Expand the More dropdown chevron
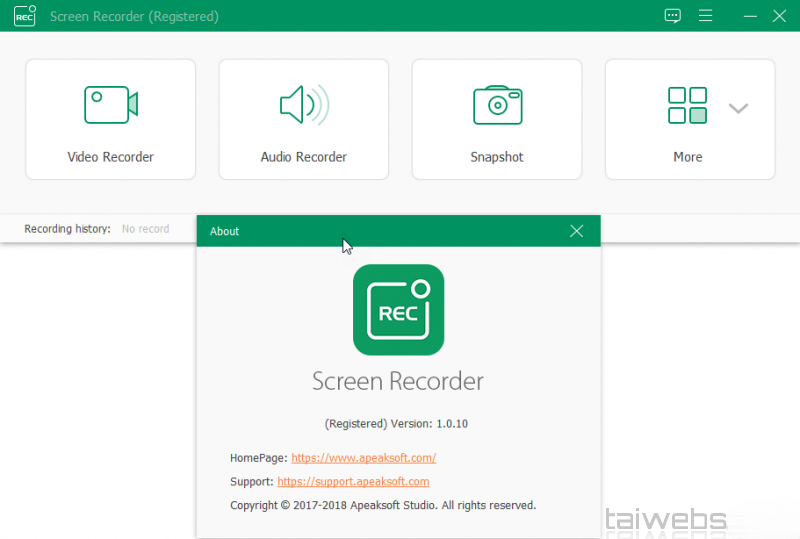This screenshot has width=800, height=539. [x=738, y=108]
